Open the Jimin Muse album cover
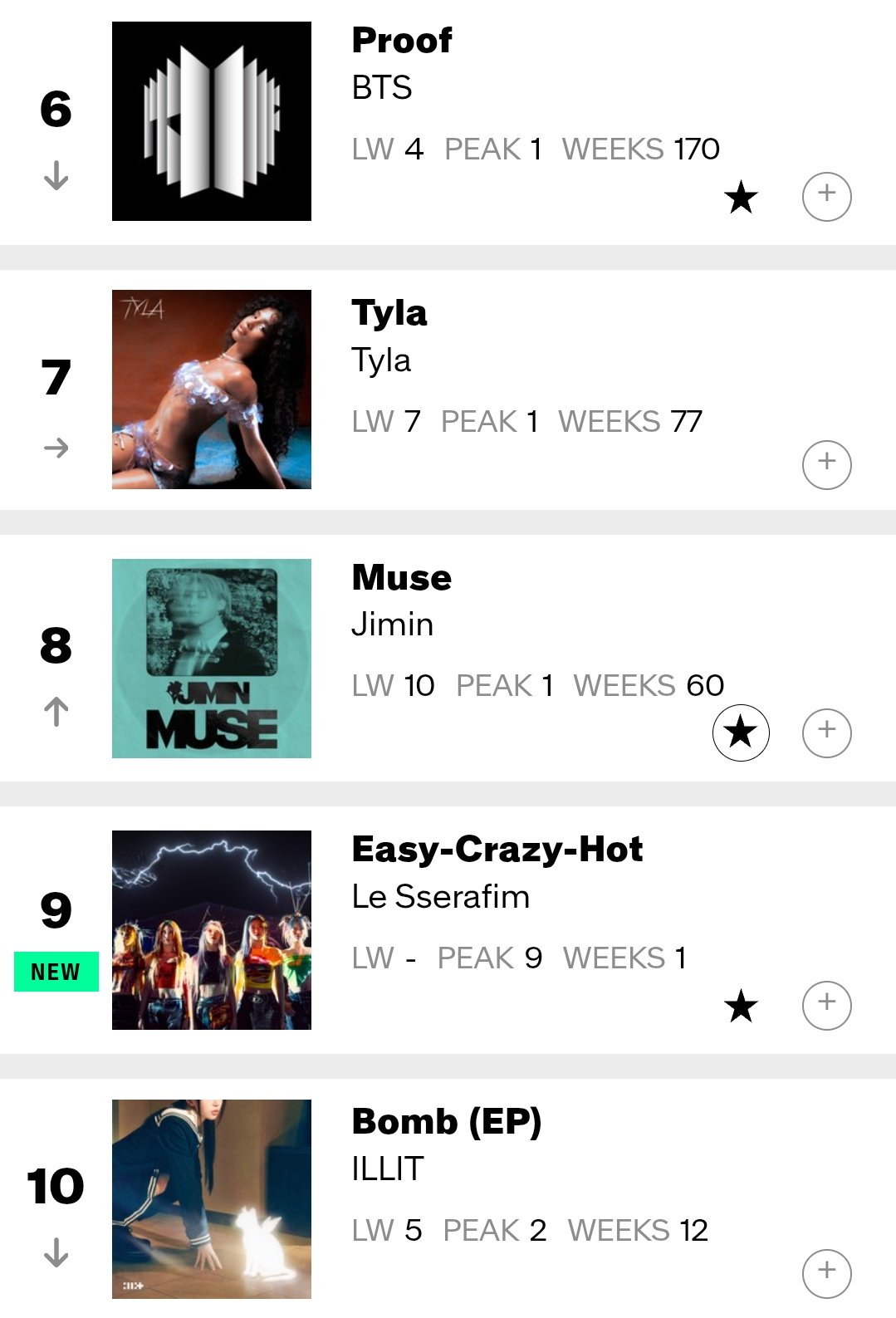This screenshot has width=896, height=1318. (212, 659)
